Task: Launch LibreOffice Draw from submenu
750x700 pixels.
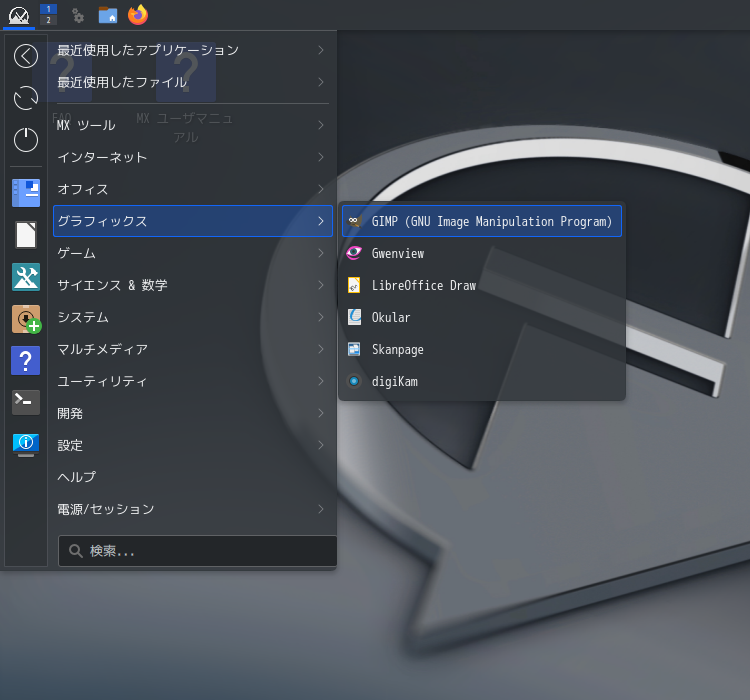Action: click(x=482, y=285)
